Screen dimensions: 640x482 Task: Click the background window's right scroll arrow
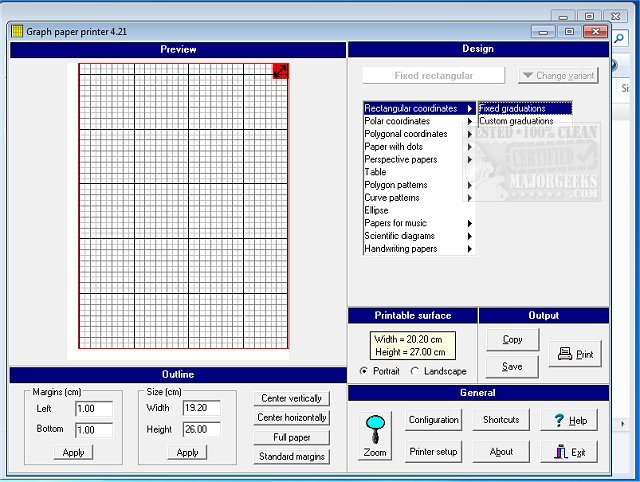pos(622,424)
